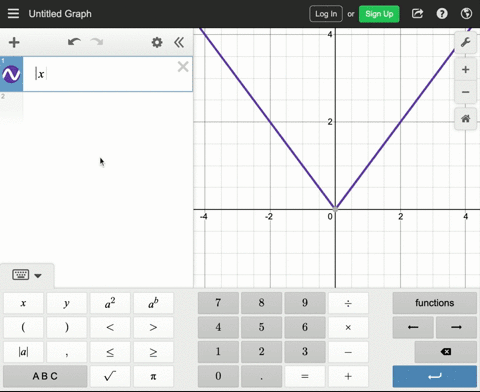Screen dimensions: 480x392
Task: Tap the 3 key
Action: pyautogui.click(x=305, y=352)
